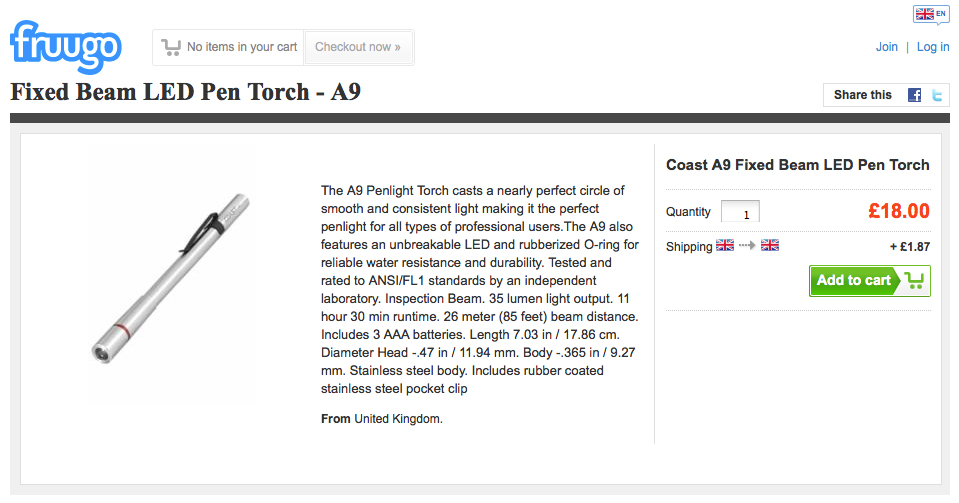Click the £18.00 price

click(898, 211)
